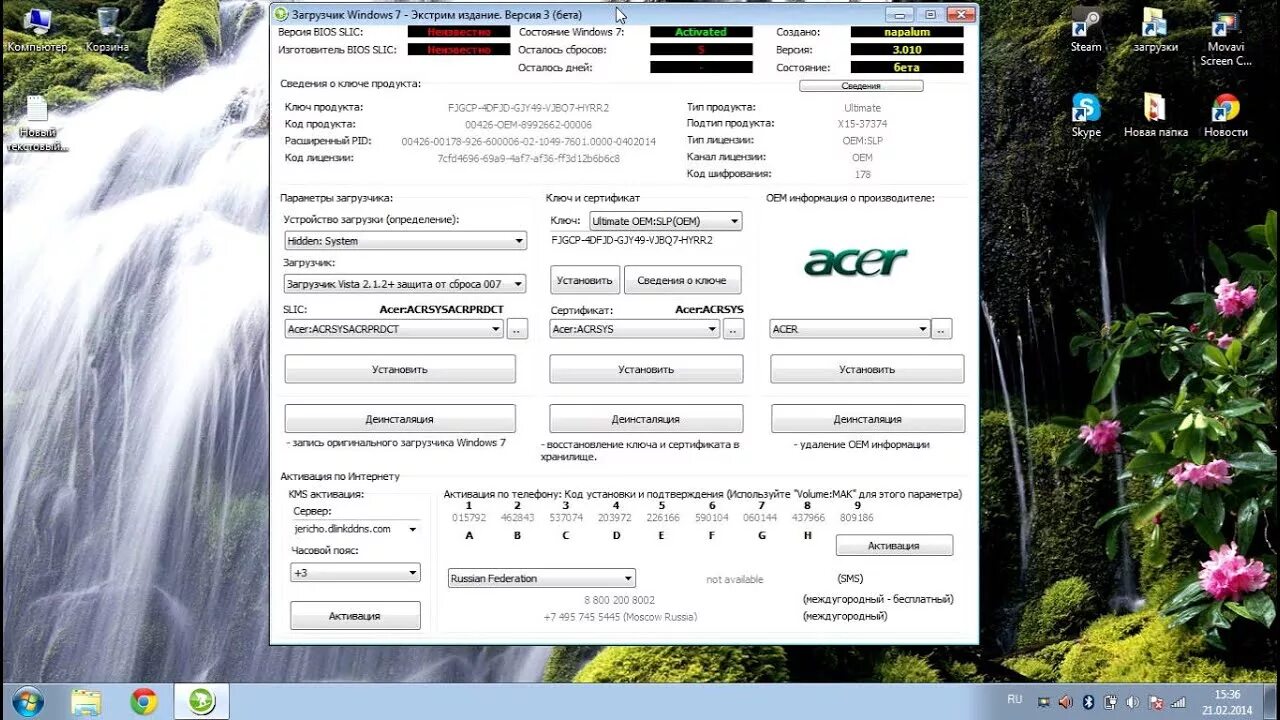Expand the Загрузчик Vista 2.1.2+ dropdown

405,284
